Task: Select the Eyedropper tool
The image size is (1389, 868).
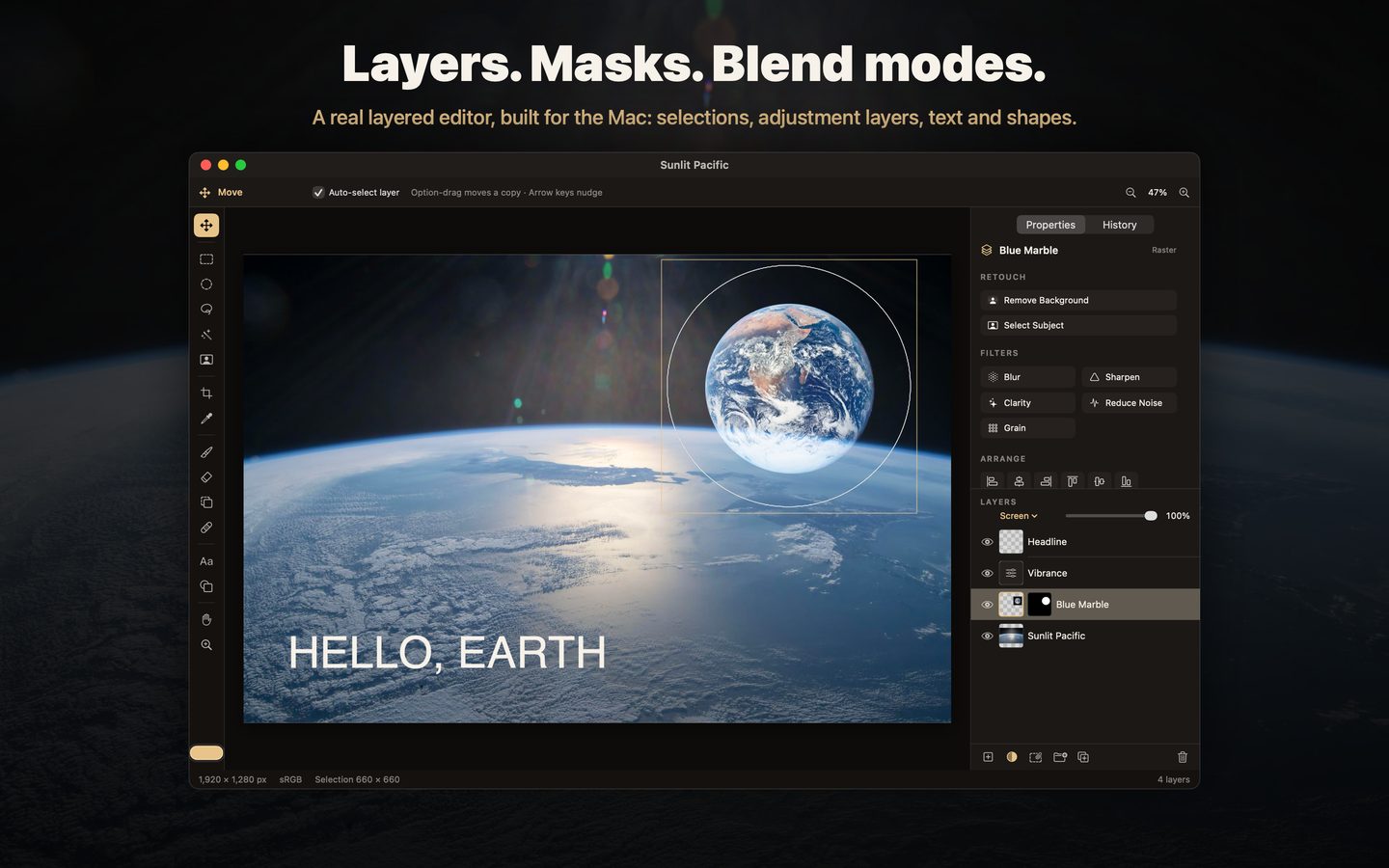Action: click(206, 419)
